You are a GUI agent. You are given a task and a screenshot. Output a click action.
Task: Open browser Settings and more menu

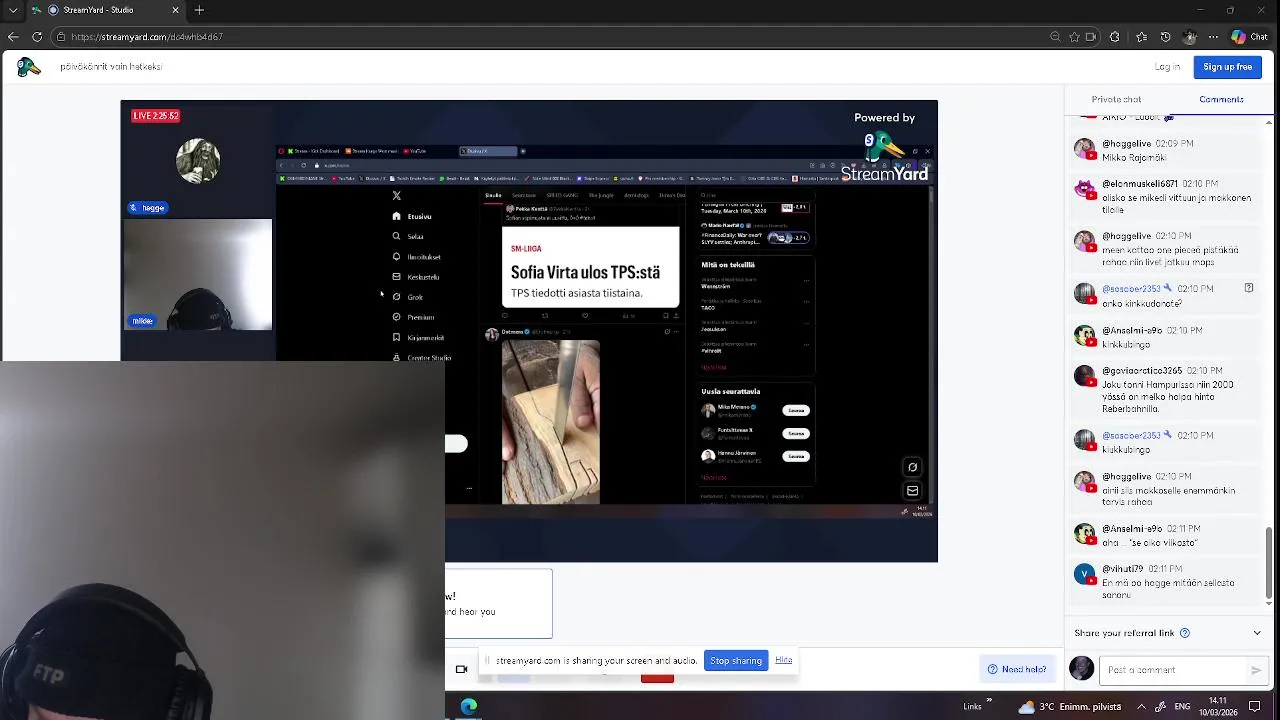click(x=1213, y=37)
